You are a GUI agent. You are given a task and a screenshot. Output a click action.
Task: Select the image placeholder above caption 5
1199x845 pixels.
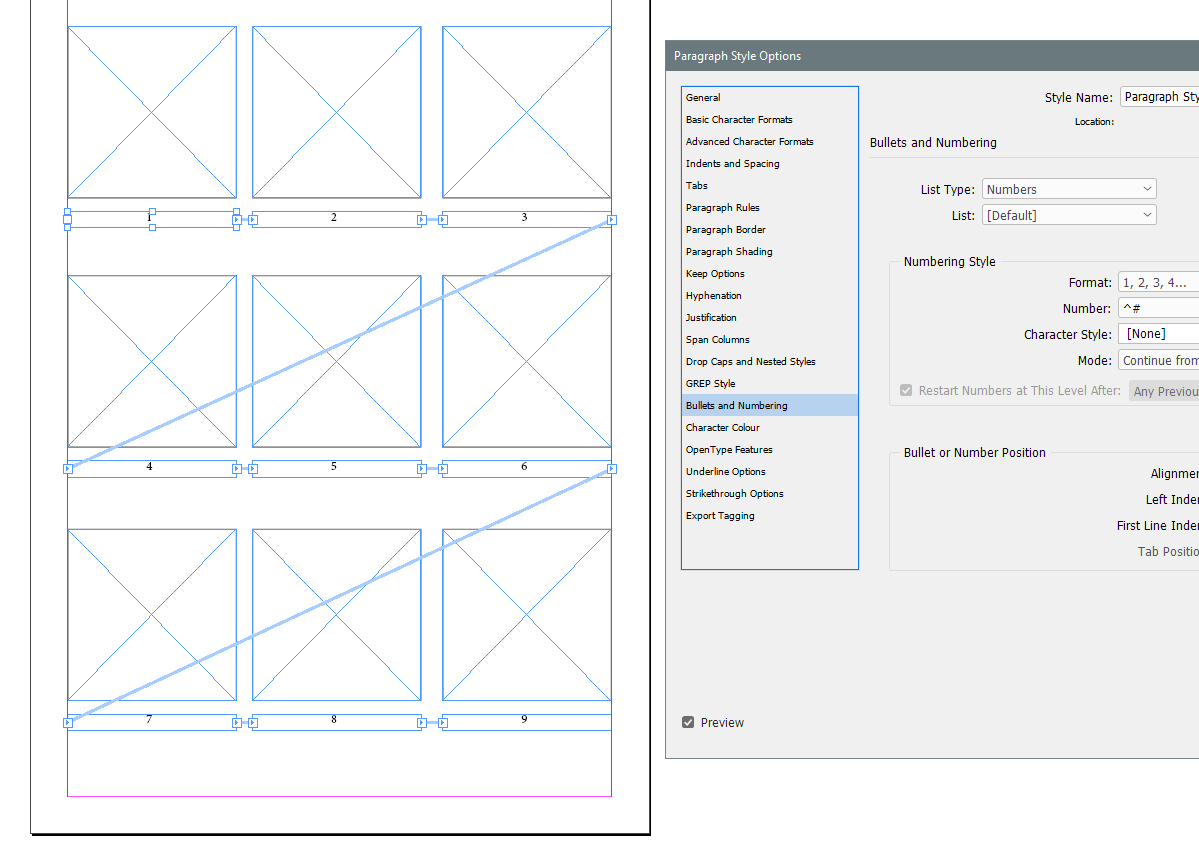pyautogui.click(x=336, y=361)
